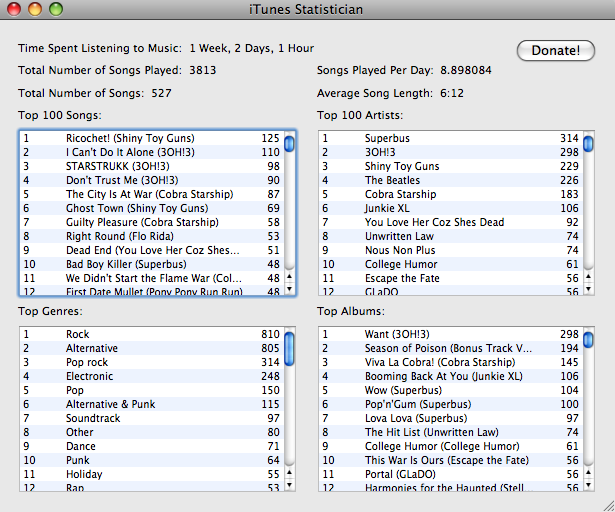Select artist Unwritten Law in Top Artists
Viewport: 615px width, 512px height.
click(x=451, y=237)
